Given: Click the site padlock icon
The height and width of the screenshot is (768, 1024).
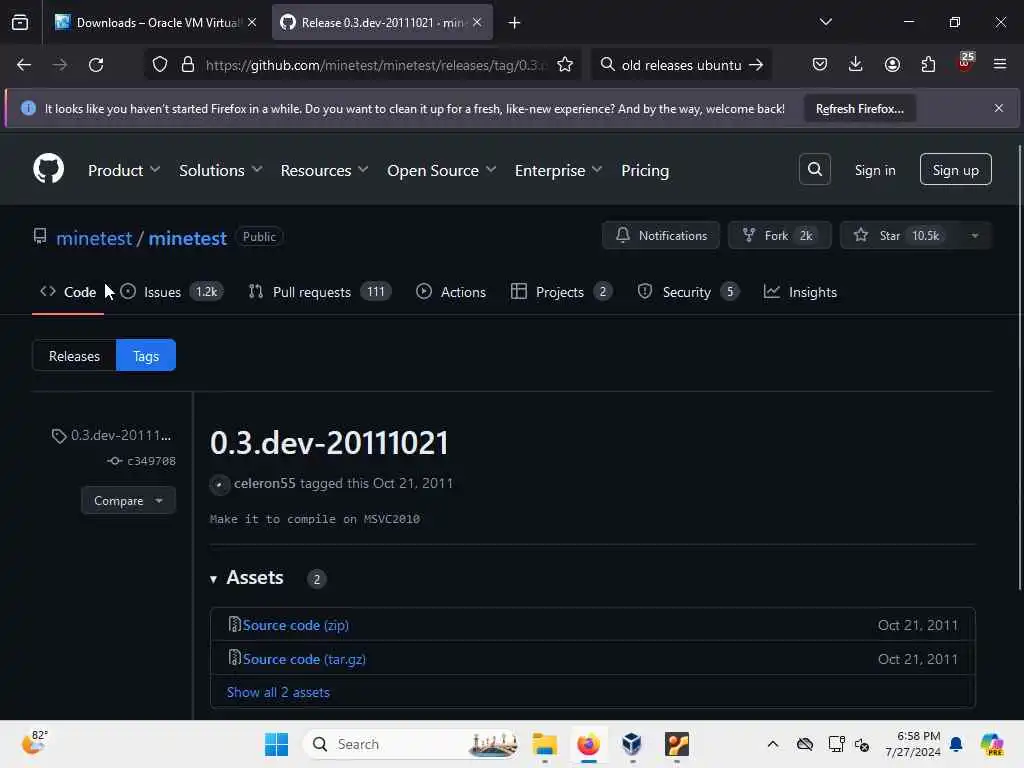Looking at the screenshot, I should (x=188, y=65).
